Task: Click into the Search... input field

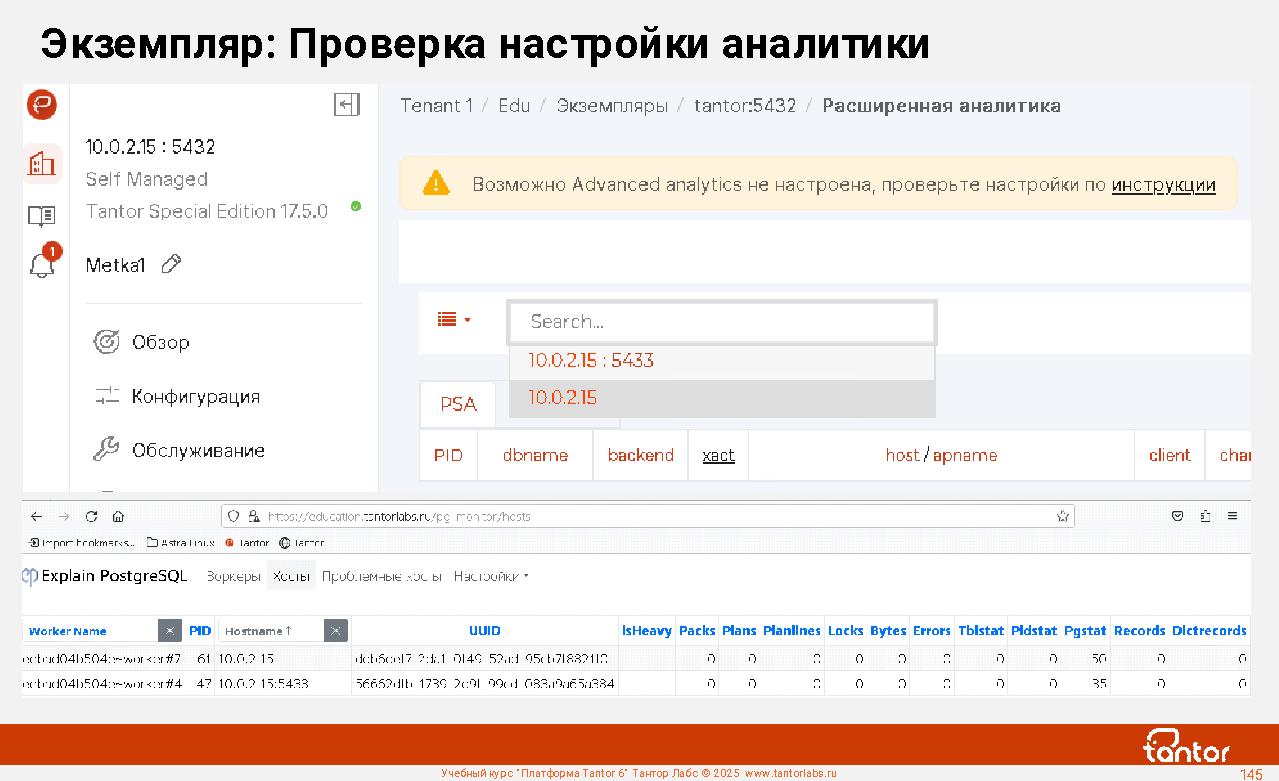Action: point(721,322)
